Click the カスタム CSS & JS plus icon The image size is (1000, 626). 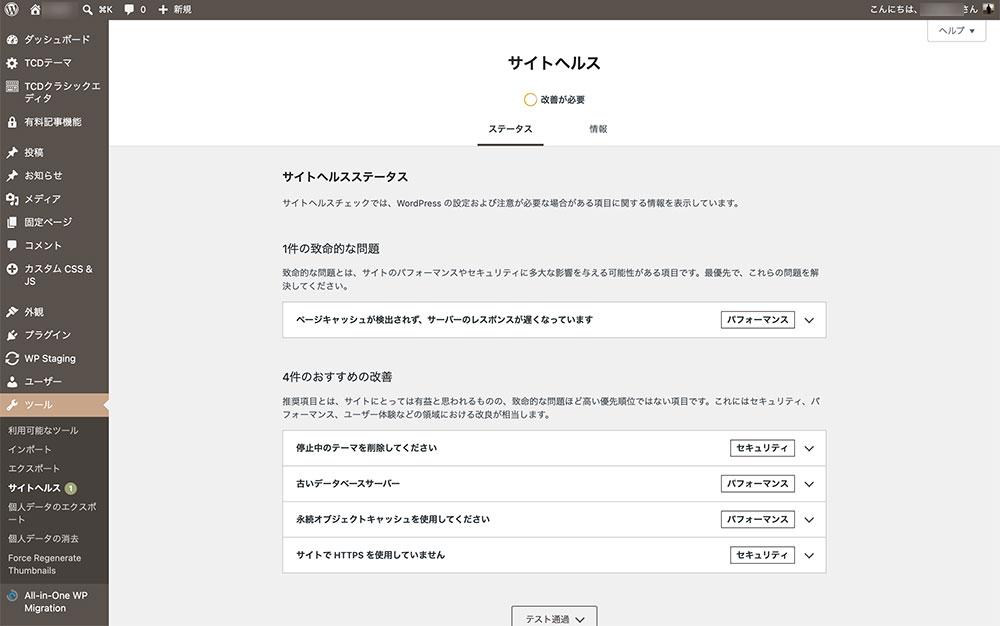click(x=12, y=269)
